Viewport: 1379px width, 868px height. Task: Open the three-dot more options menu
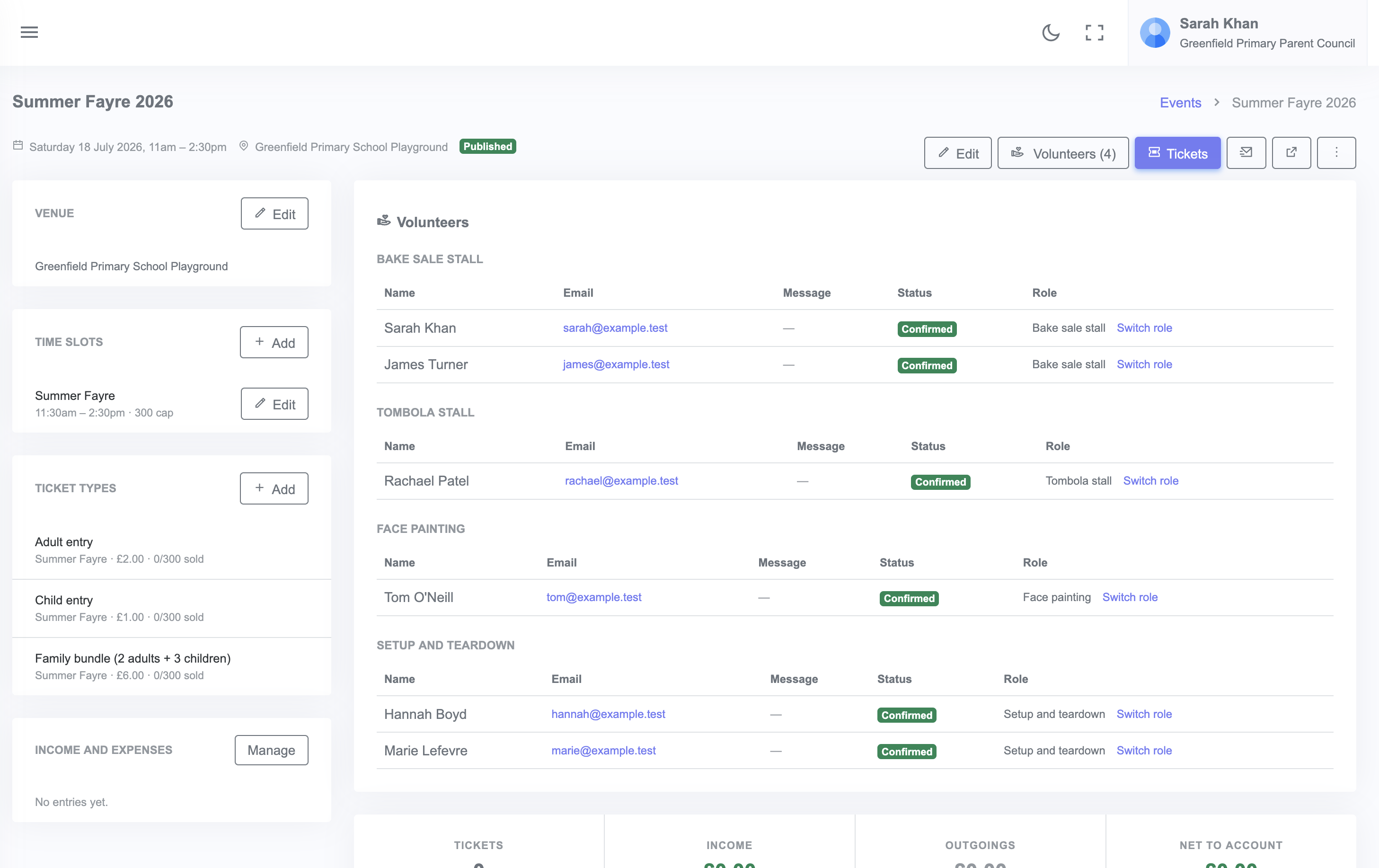point(1336,153)
